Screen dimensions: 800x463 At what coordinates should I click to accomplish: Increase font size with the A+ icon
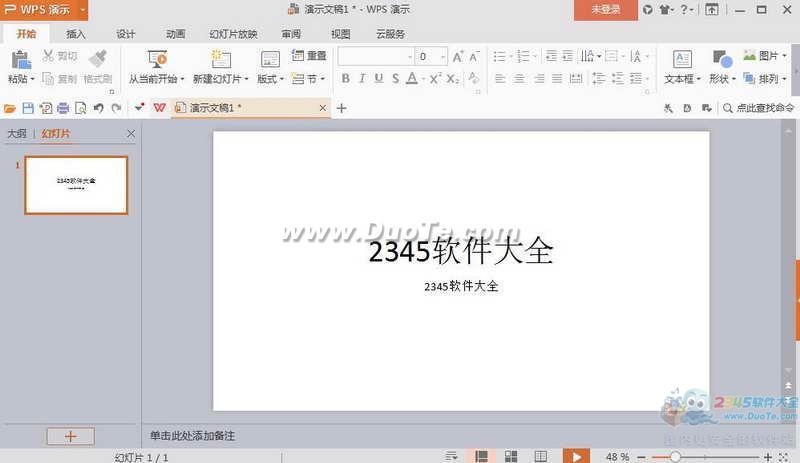tap(458, 56)
